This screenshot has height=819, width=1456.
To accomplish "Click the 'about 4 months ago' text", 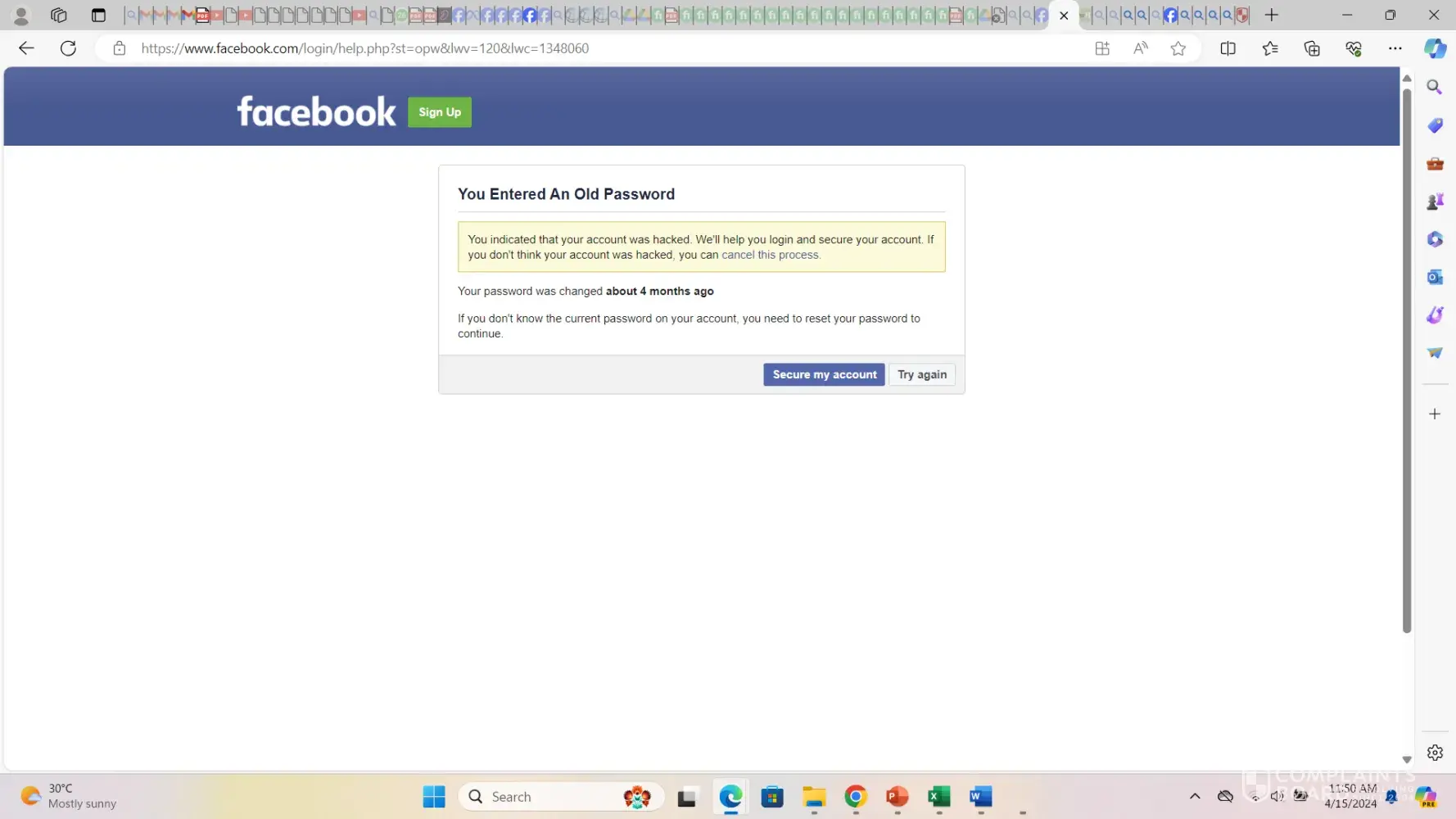I will 659,291.
